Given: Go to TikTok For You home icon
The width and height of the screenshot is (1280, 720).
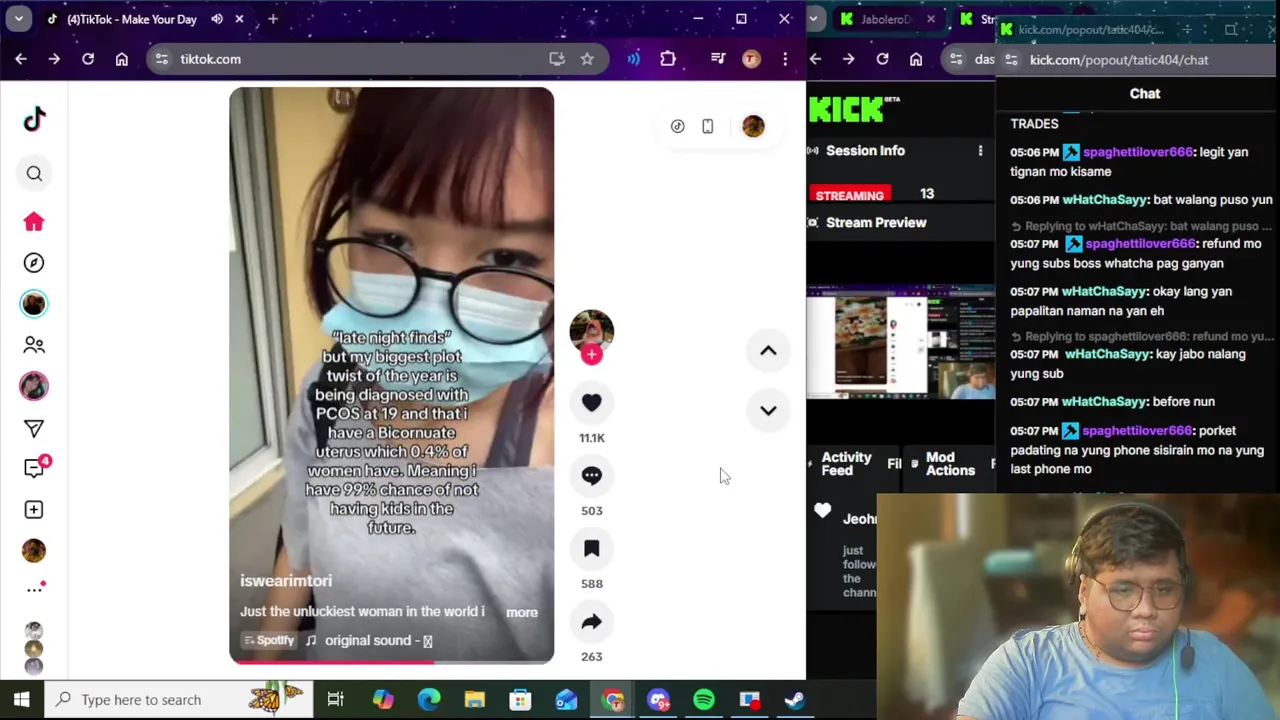Looking at the screenshot, I should point(34,222).
